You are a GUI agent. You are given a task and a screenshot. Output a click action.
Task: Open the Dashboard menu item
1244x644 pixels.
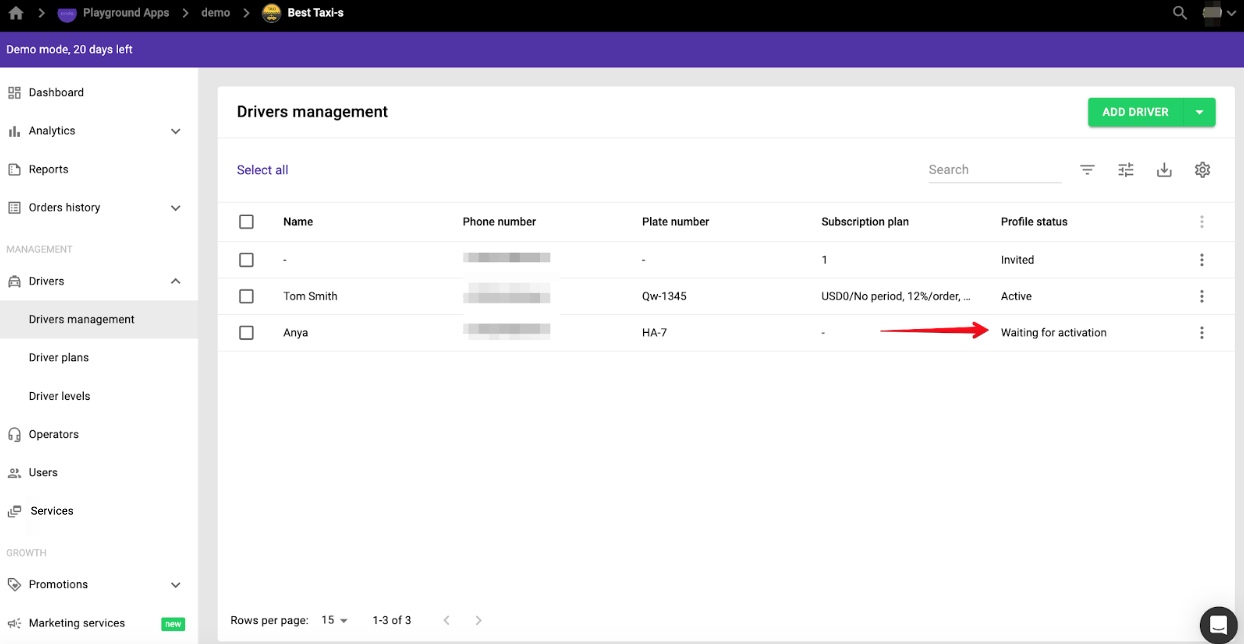(56, 92)
